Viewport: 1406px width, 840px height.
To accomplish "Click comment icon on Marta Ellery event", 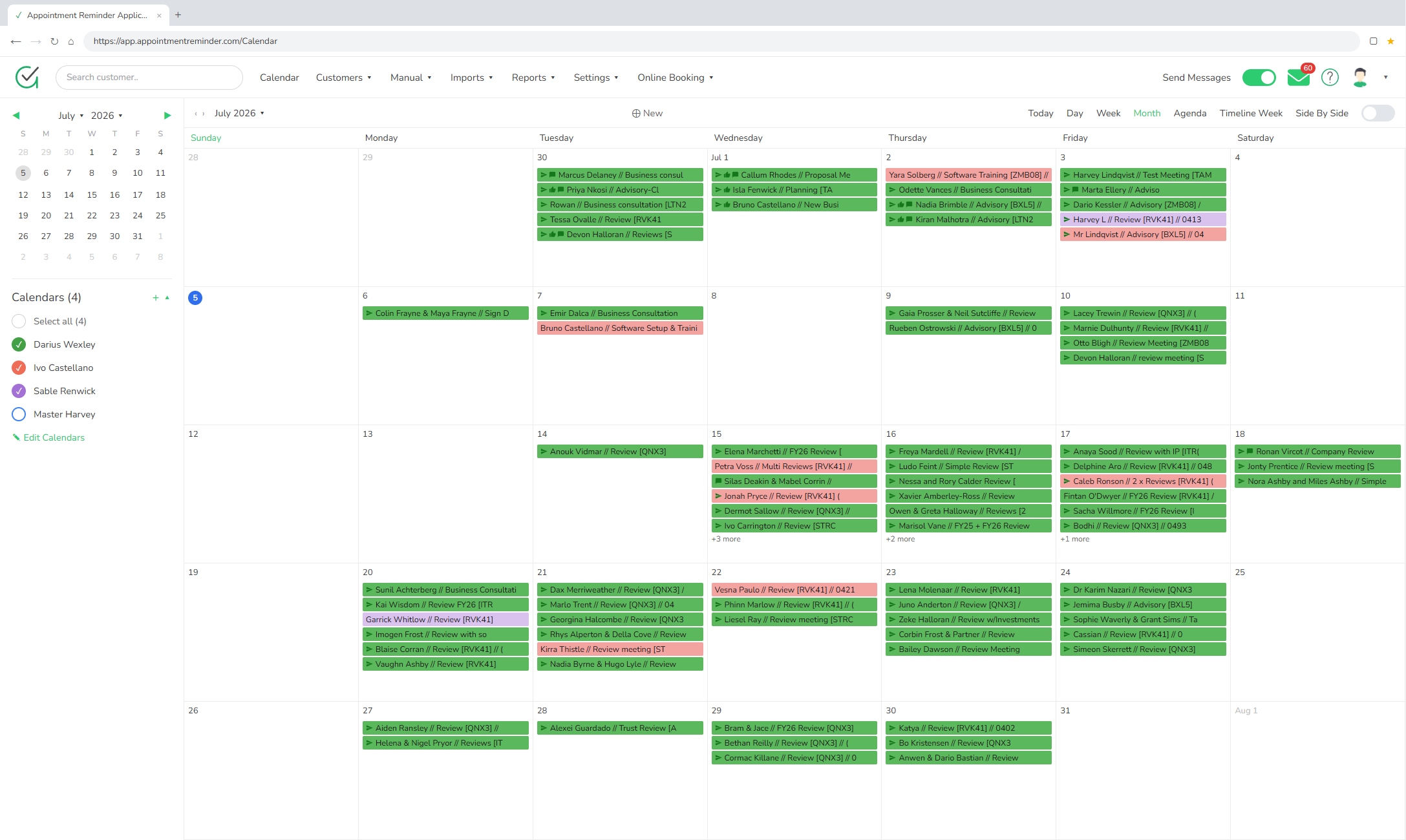I will 1076,190.
